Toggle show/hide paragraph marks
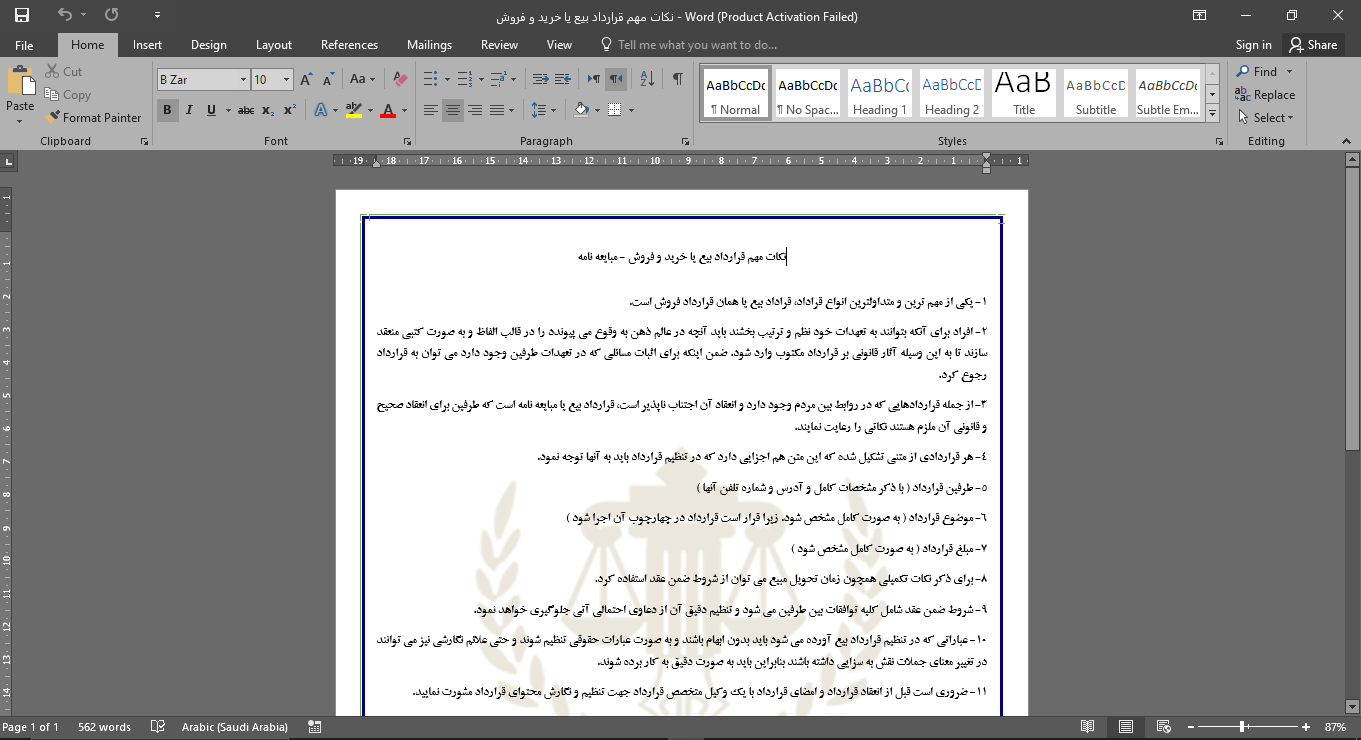Image resolution: width=1361 pixels, height=740 pixels. click(678, 80)
